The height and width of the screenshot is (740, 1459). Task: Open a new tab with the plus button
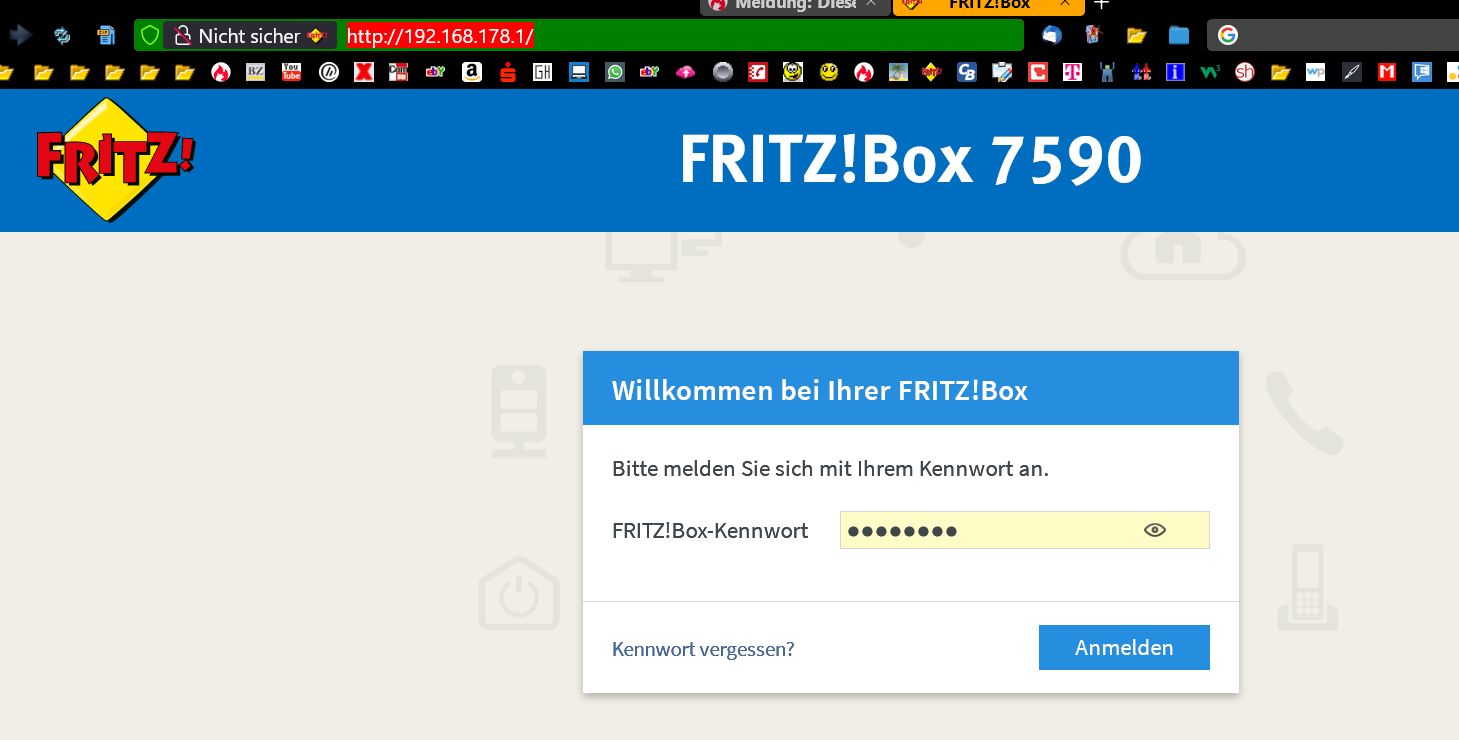point(1102,4)
